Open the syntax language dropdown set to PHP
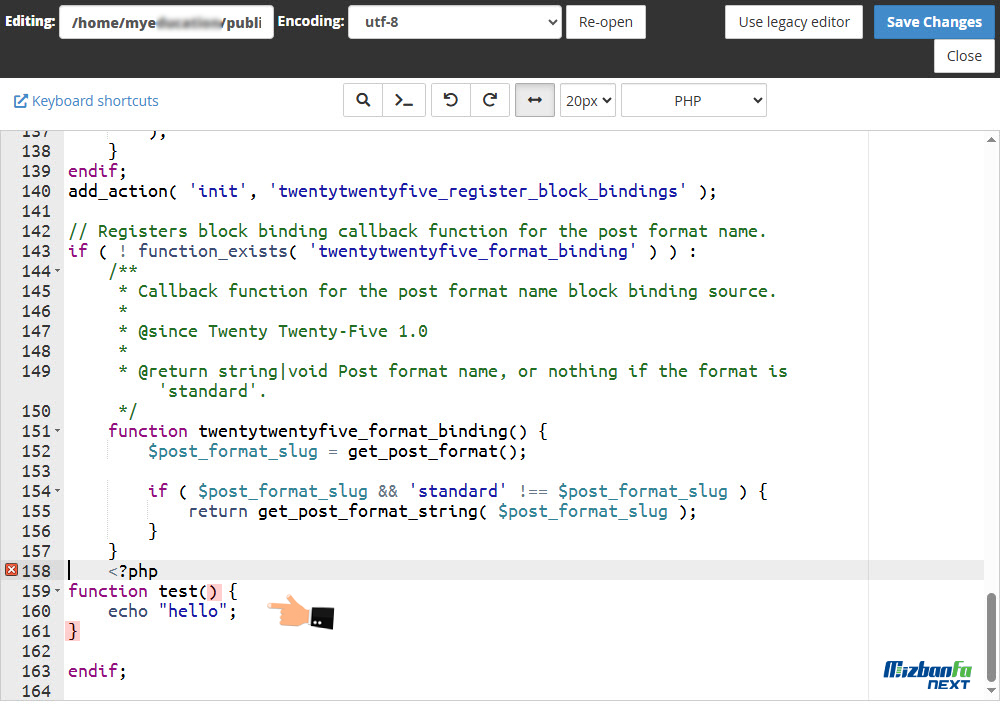The image size is (1000, 721). [693, 100]
